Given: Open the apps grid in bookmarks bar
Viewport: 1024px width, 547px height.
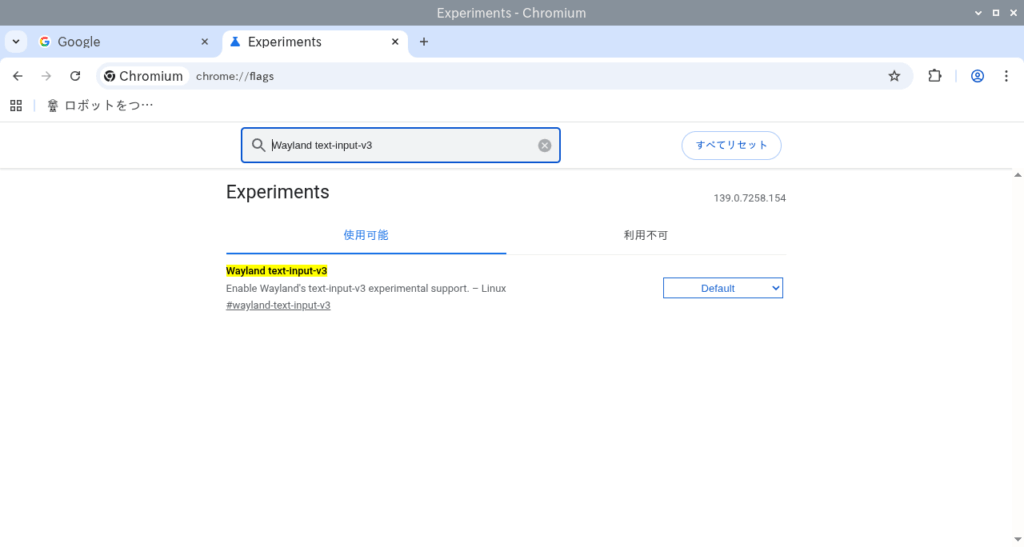Looking at the screenshot, I should (16, 105).
